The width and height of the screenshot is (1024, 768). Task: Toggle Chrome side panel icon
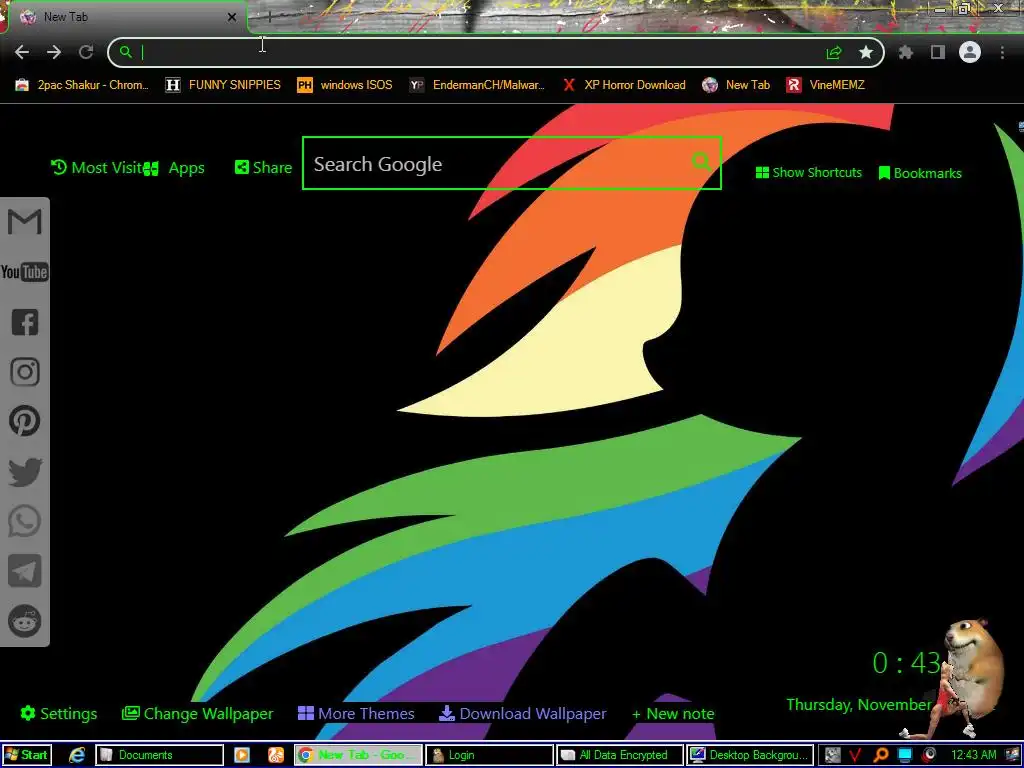[938, 52]
